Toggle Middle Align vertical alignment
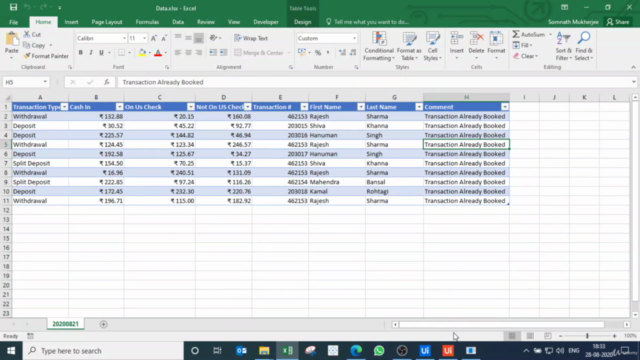The width and height of the screenshot is (640, 360). pos(188,38)
